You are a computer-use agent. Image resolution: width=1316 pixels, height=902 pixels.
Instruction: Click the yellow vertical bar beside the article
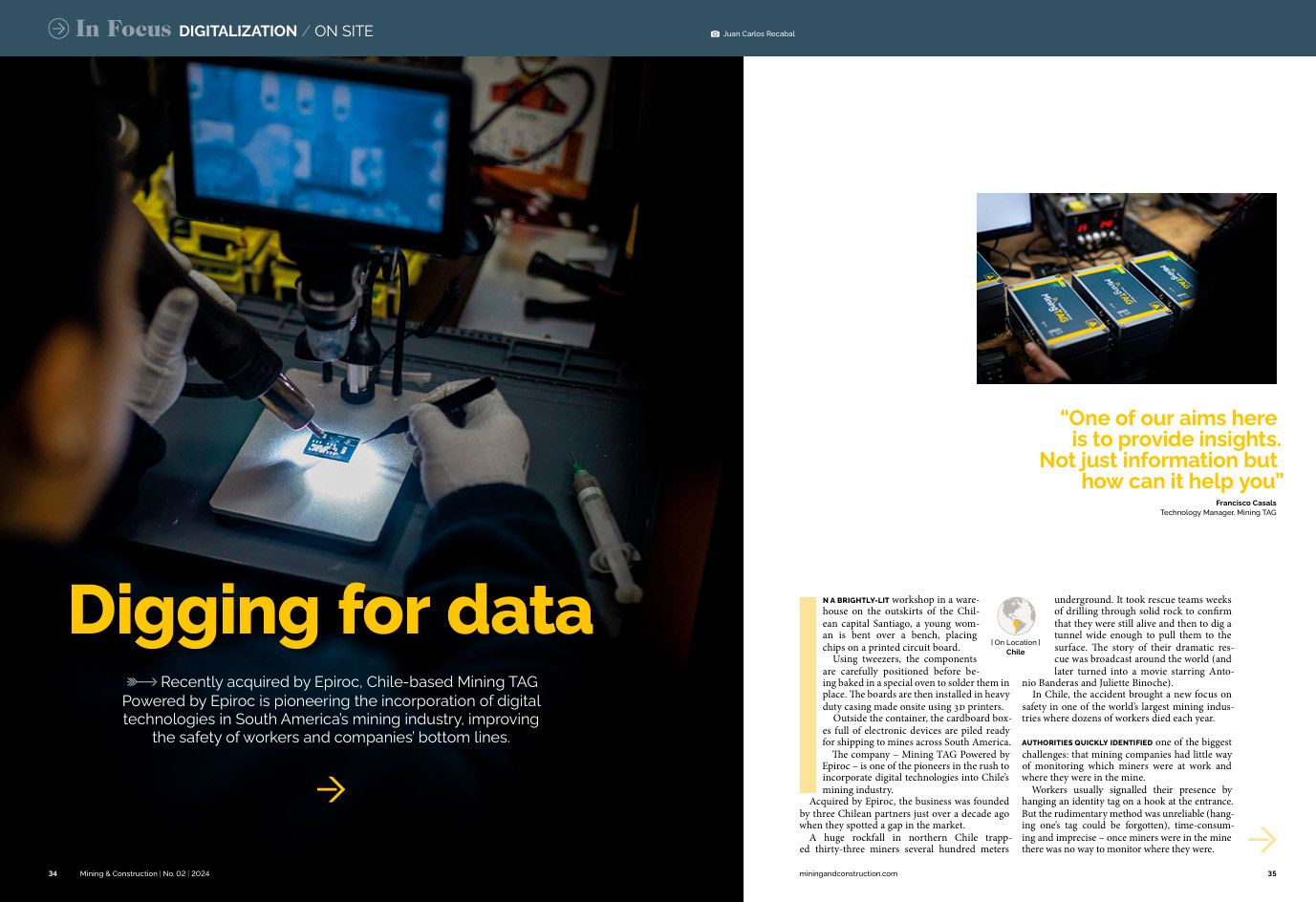click(807, 695)
